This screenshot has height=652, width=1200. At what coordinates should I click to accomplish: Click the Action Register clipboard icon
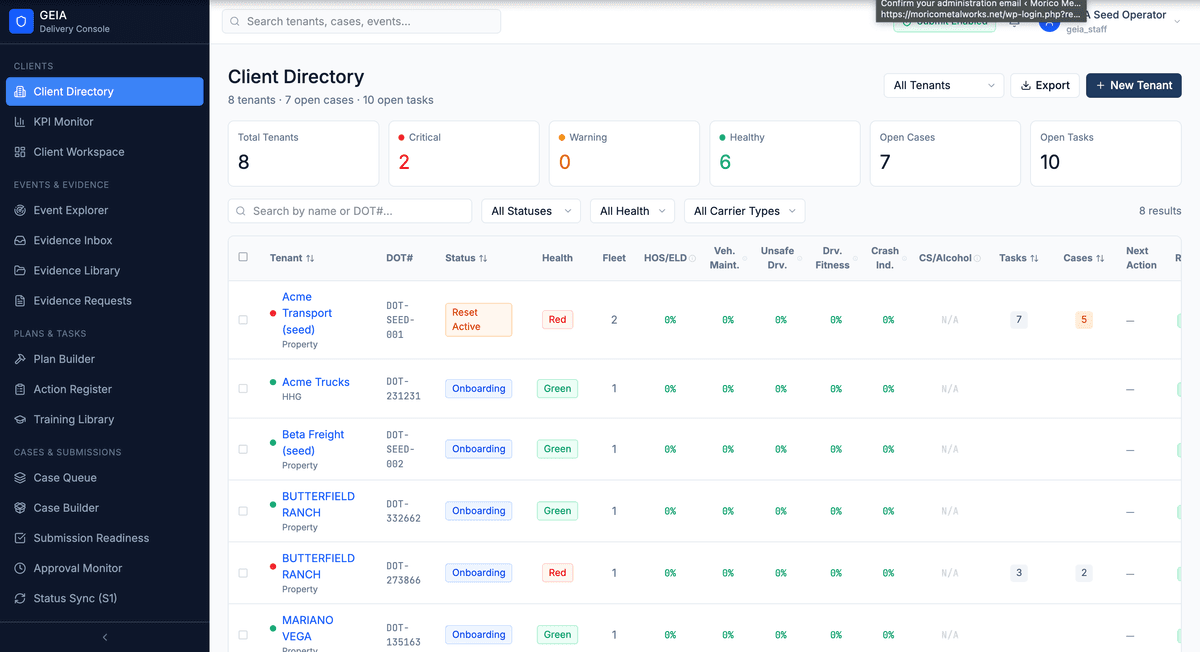click(21, 389)
